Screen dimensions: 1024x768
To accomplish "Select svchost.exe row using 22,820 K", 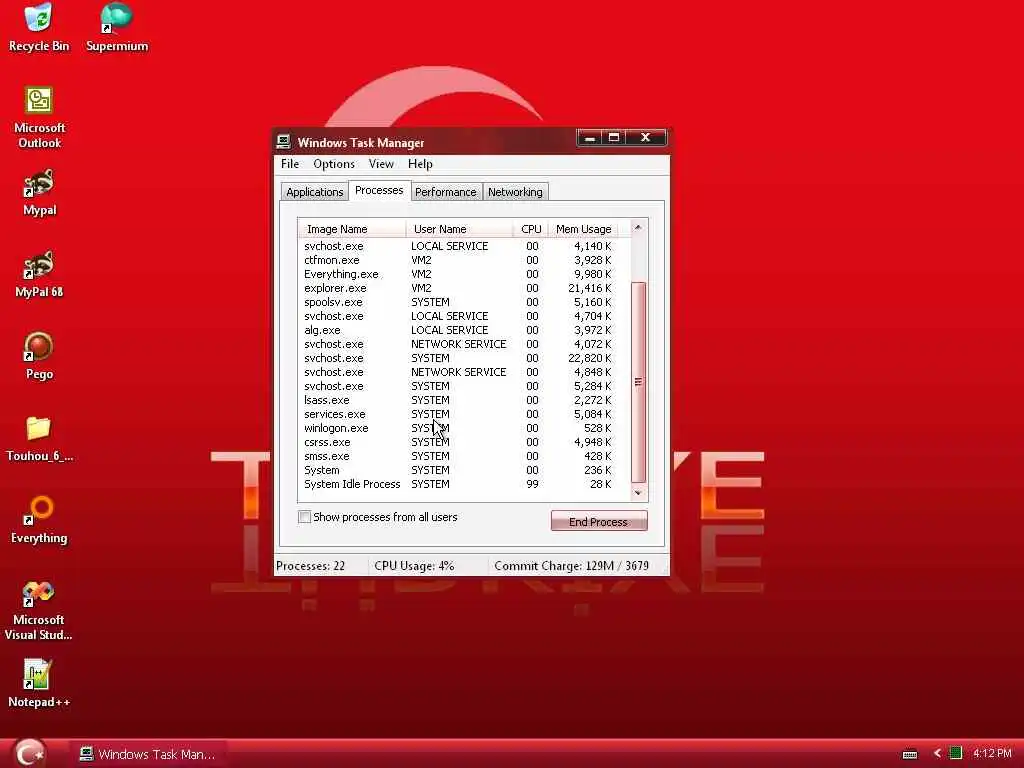I will point(458,358).
